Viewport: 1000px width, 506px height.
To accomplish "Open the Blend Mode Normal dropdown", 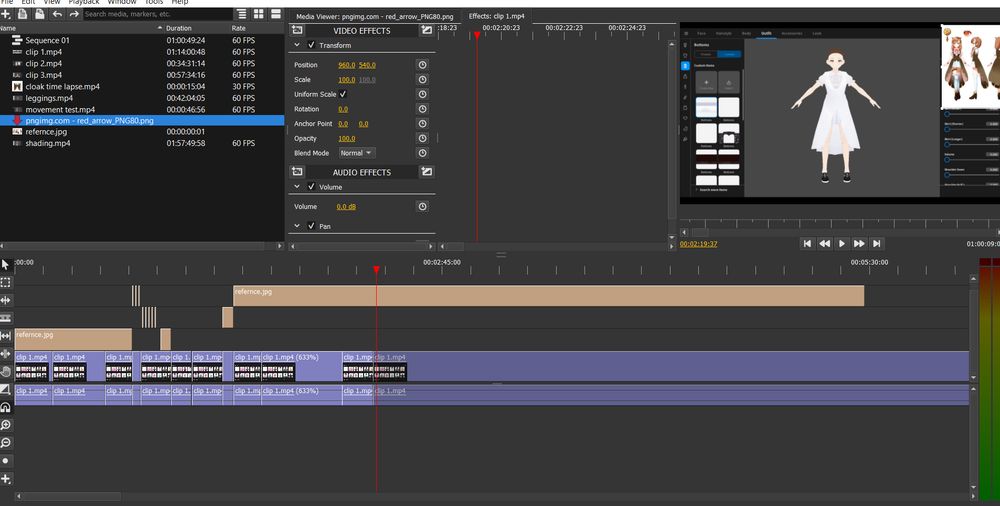I will click(x=356, y=153).
